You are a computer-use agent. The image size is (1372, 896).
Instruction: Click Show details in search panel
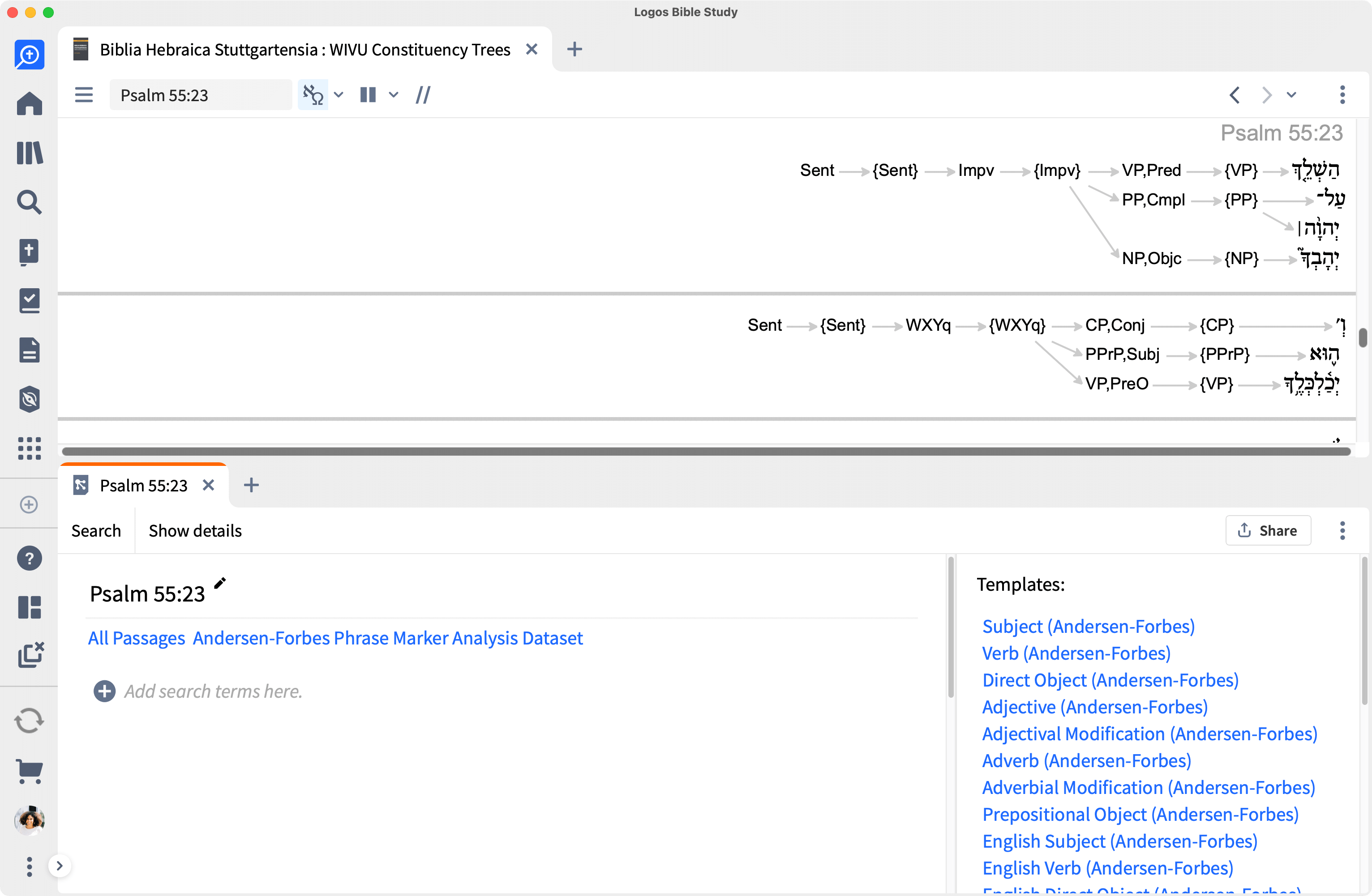[195, 531]
